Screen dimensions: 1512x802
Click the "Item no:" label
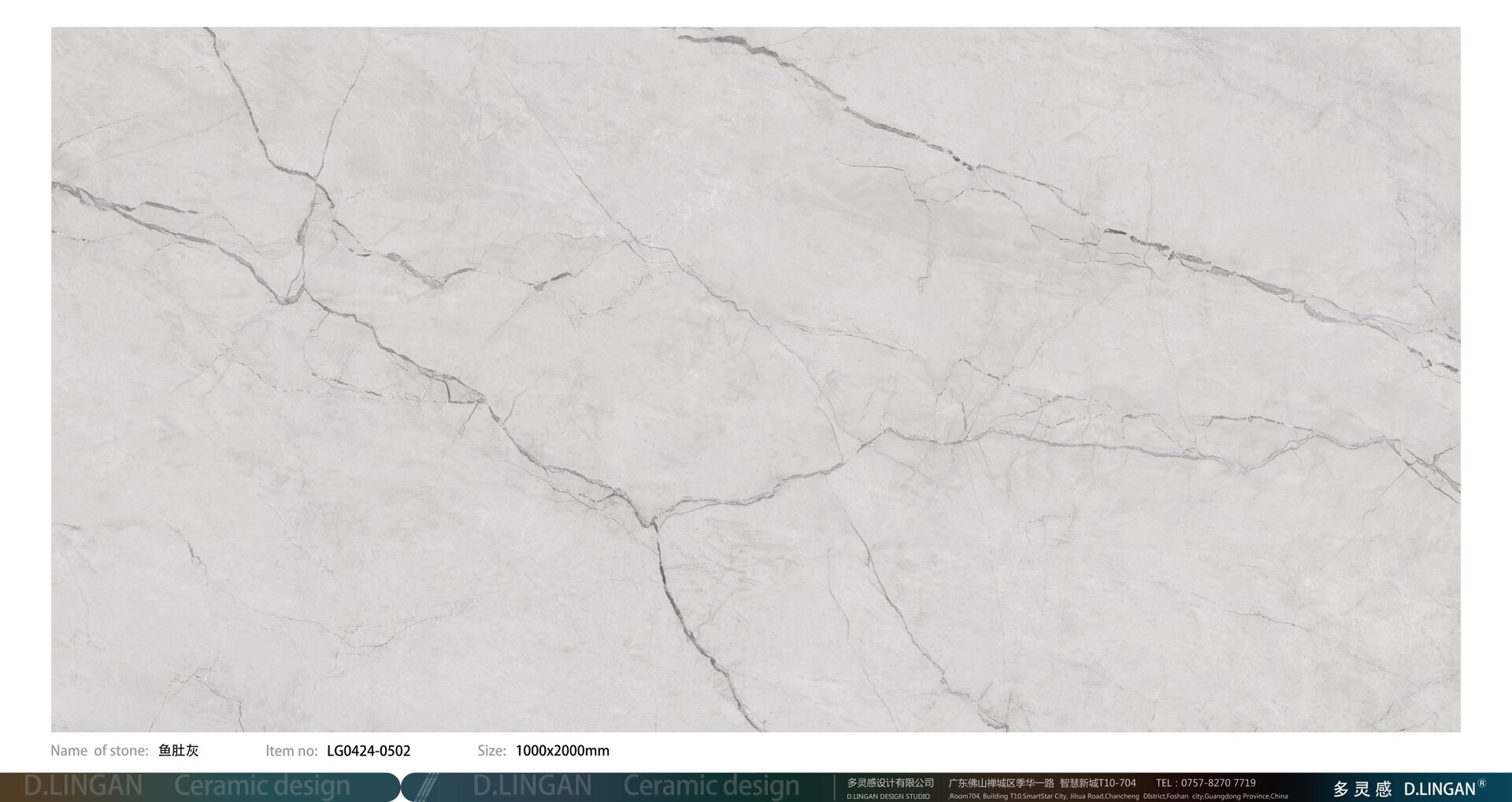(291, 751)
